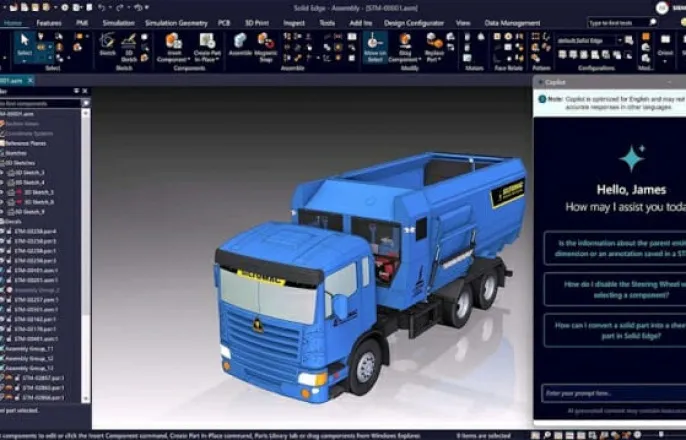Open the Simulation Geometry tab
Image resolution: width=686 pixels, height=440 pixels.
pyautogui.click(x=176, y=23)
